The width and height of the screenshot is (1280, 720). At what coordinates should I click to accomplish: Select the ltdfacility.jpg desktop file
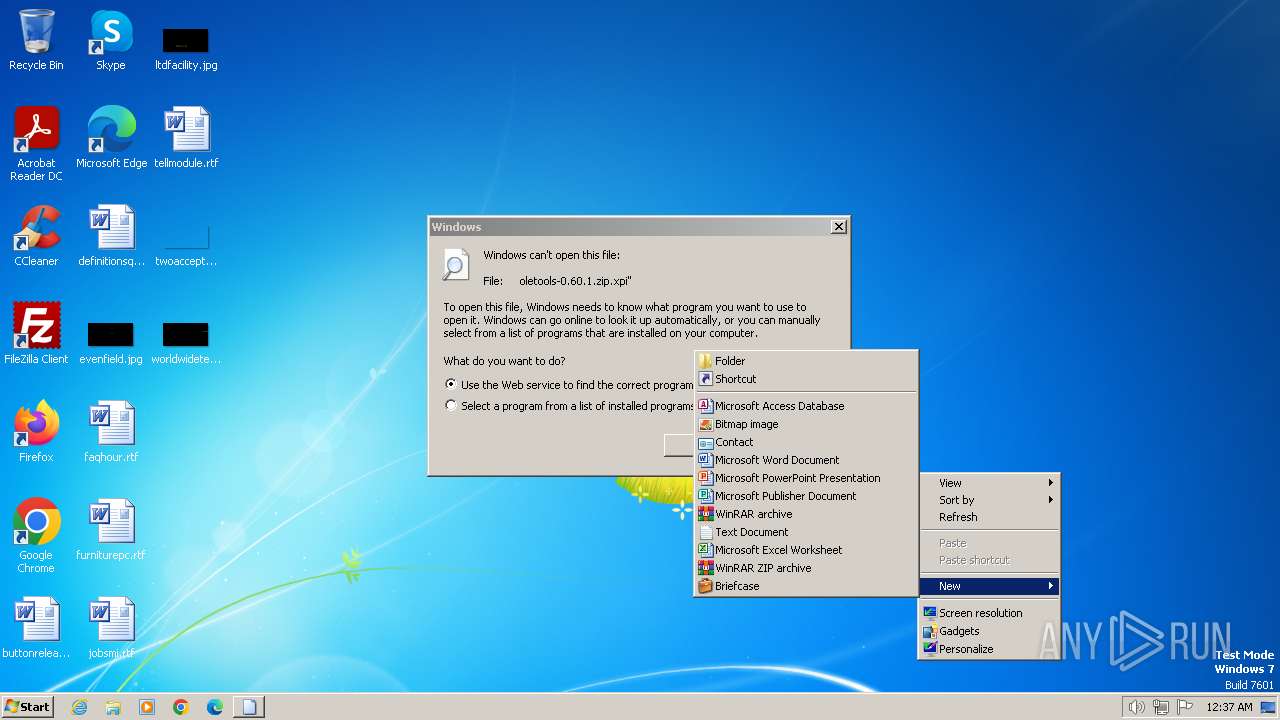pyautogui.click(x=186, y=48)
